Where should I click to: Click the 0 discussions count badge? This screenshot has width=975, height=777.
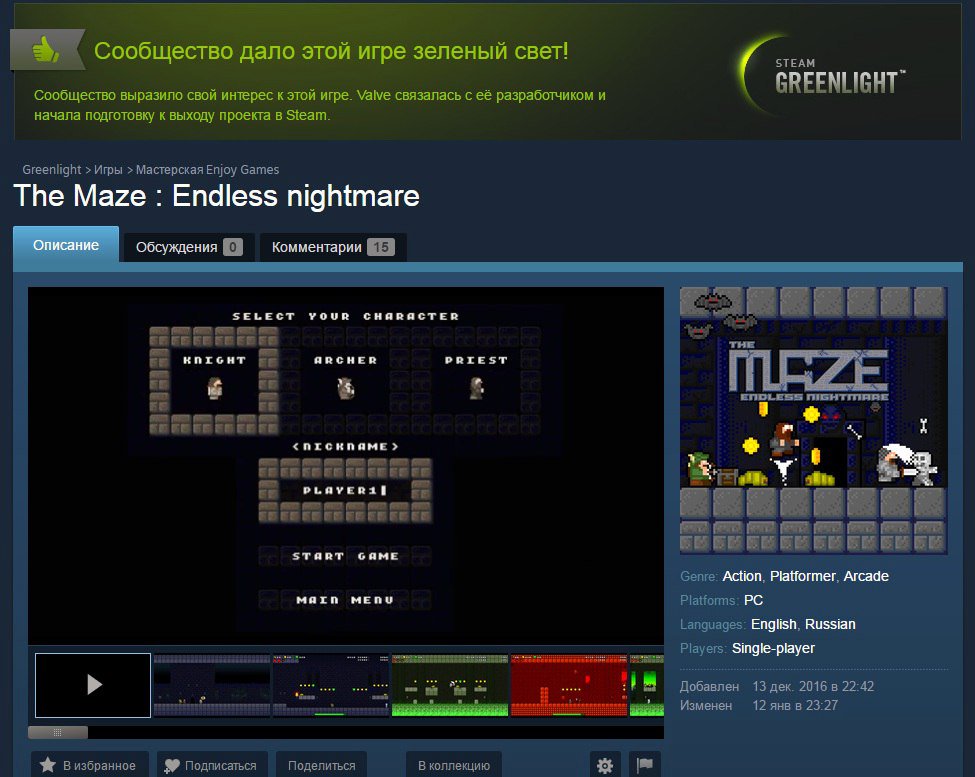point(233,247)
